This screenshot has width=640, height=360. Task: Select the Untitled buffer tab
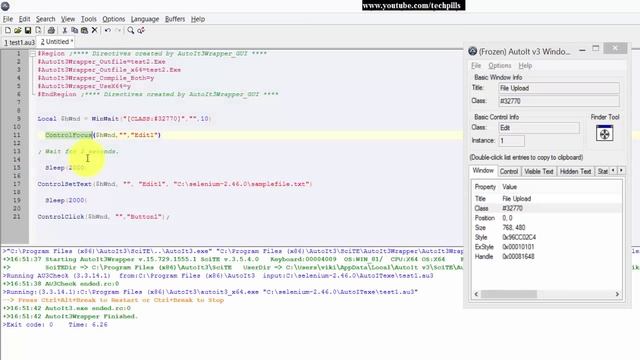pos(57,42)
